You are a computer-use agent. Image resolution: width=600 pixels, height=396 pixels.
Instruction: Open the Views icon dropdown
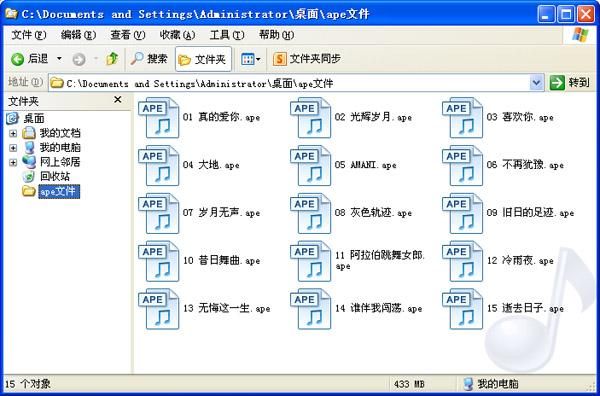(251, 59)
